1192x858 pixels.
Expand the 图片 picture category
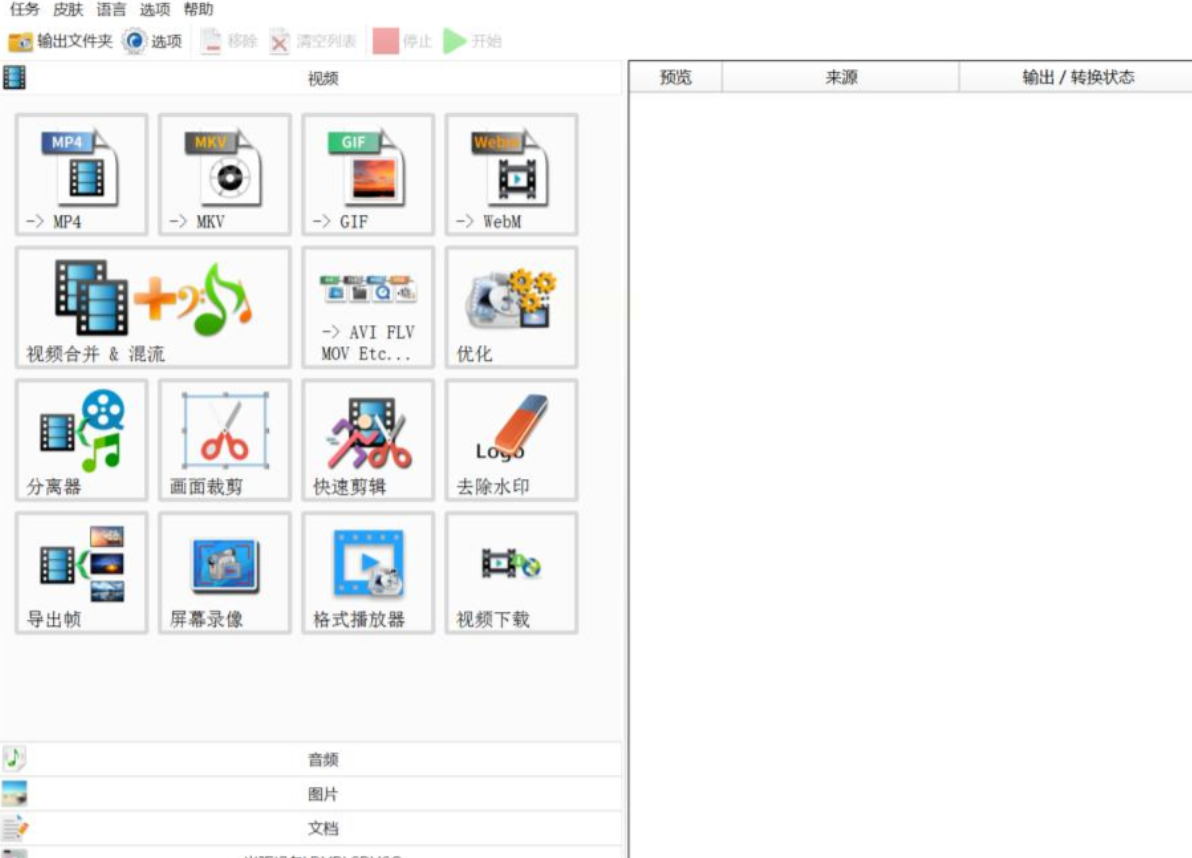tap(312, 794)
